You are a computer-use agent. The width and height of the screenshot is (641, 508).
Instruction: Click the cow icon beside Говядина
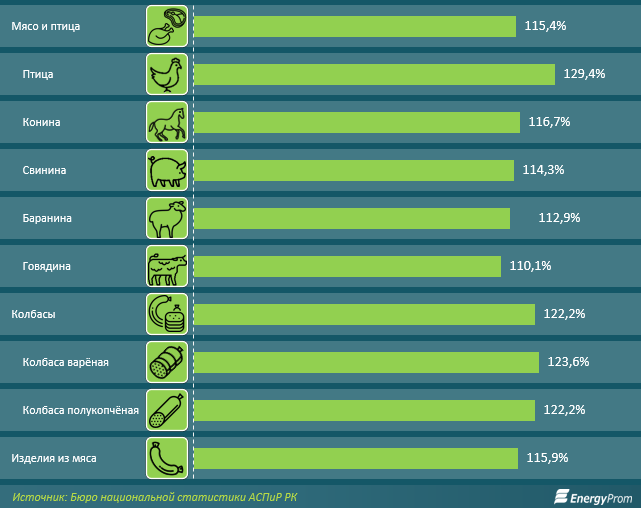point(166,266)
